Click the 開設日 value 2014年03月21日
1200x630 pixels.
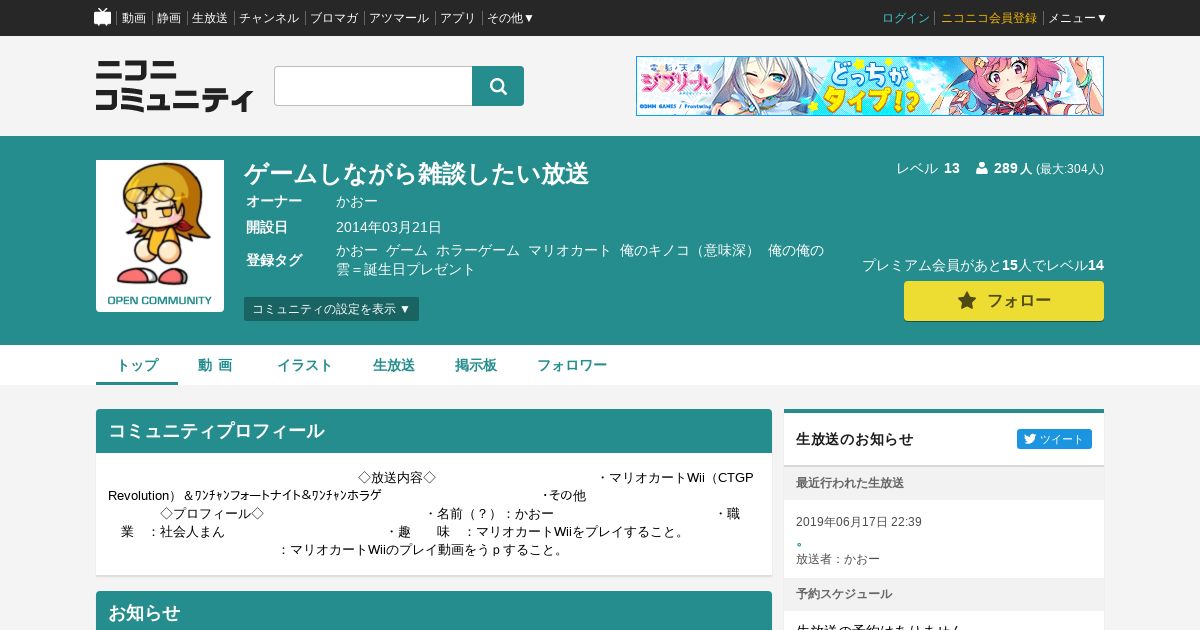(389, 227)
